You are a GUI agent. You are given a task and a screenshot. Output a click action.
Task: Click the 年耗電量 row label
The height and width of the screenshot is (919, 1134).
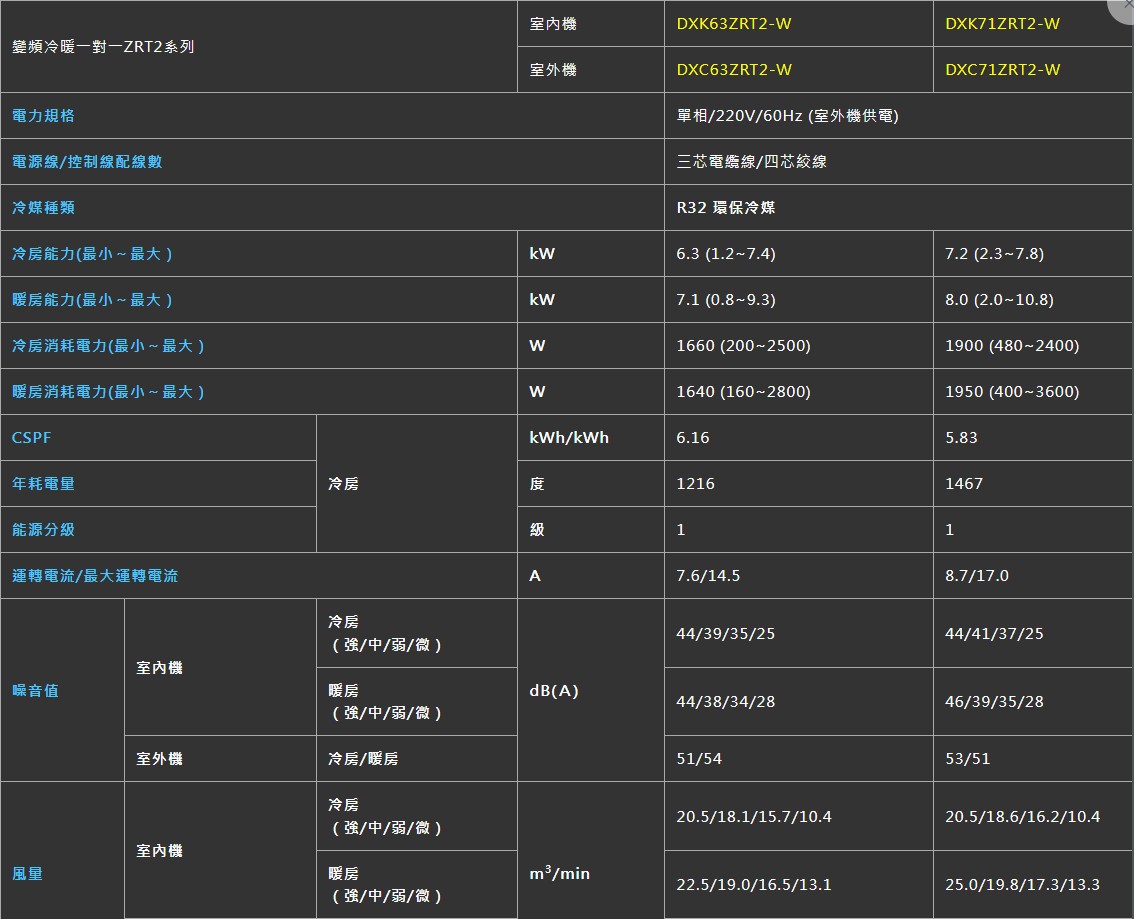point(43,484)
